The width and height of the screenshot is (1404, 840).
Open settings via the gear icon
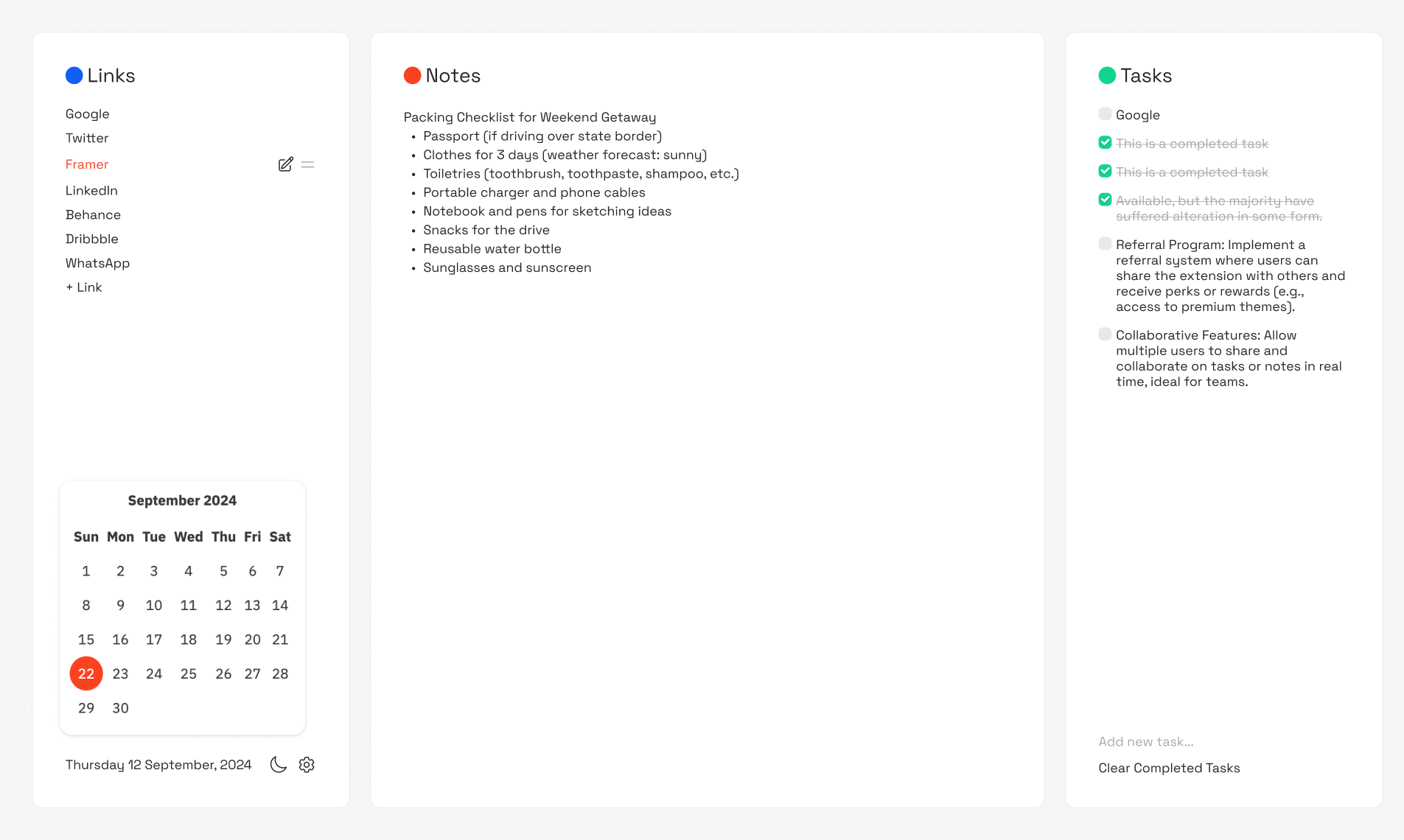point(307,765)
